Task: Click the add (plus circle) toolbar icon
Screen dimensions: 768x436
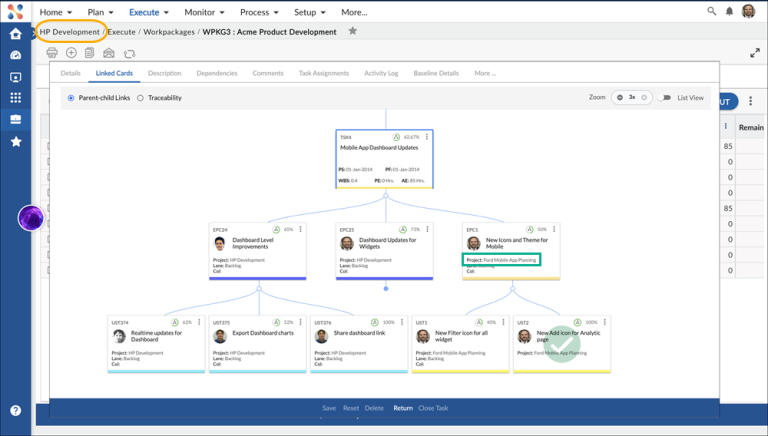Action: click(71, 52)
